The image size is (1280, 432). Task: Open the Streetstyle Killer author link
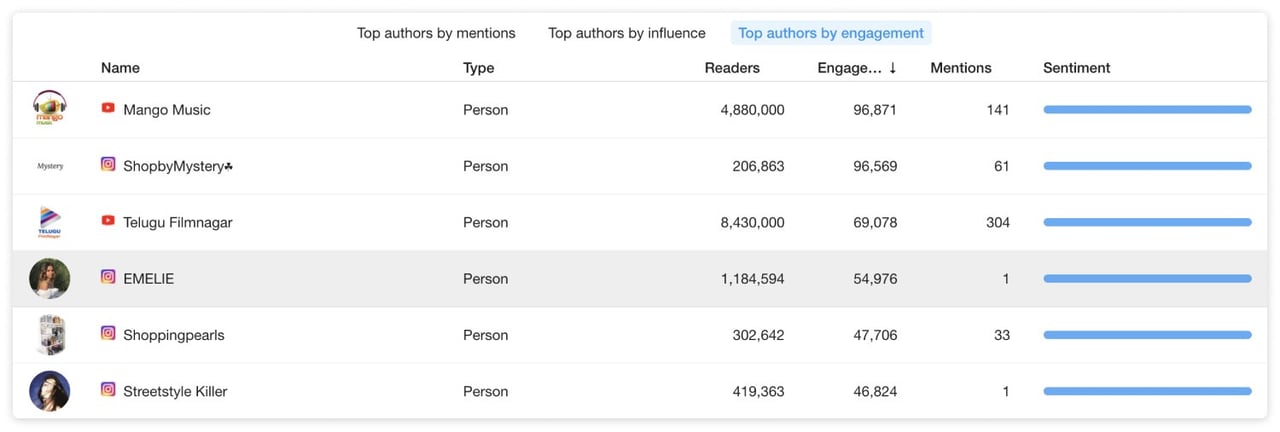pos(175,391)
